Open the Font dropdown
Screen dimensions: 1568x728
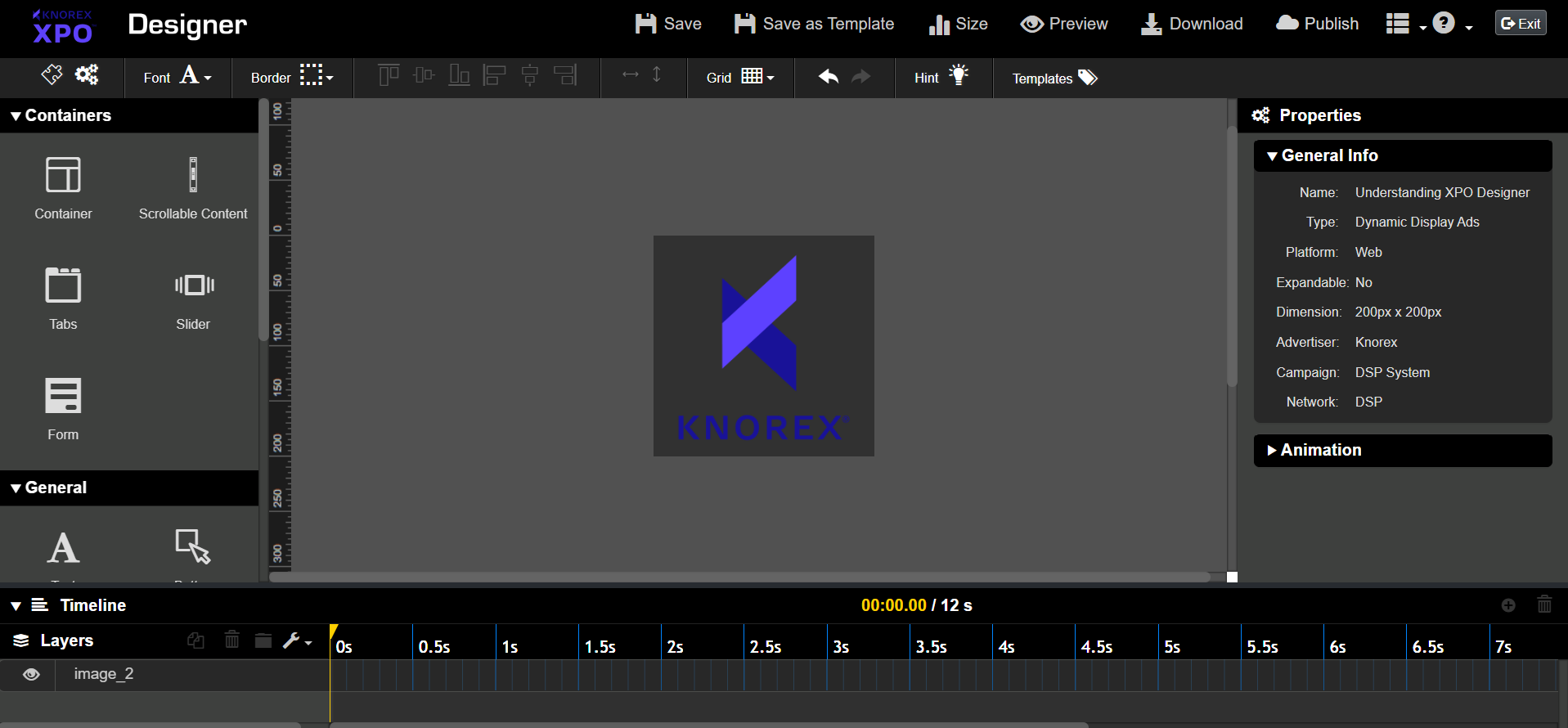pos(177,77)
